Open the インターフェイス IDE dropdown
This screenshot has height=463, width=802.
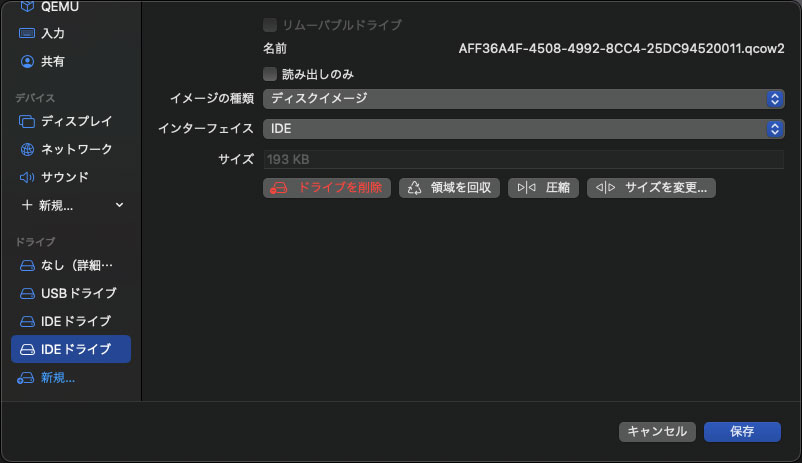point(524,129)
